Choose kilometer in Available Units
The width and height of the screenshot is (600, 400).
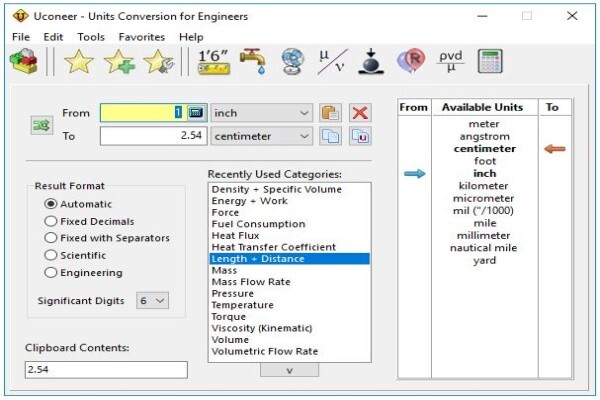click(484, 186)
